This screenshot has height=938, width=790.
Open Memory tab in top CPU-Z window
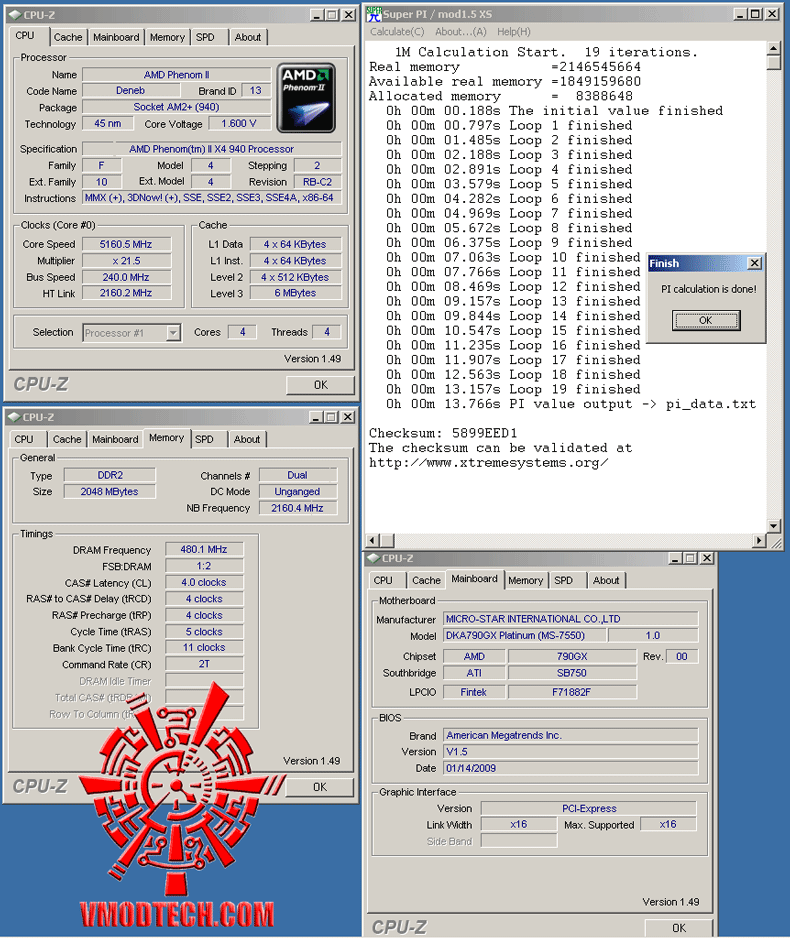pos(167,37)
